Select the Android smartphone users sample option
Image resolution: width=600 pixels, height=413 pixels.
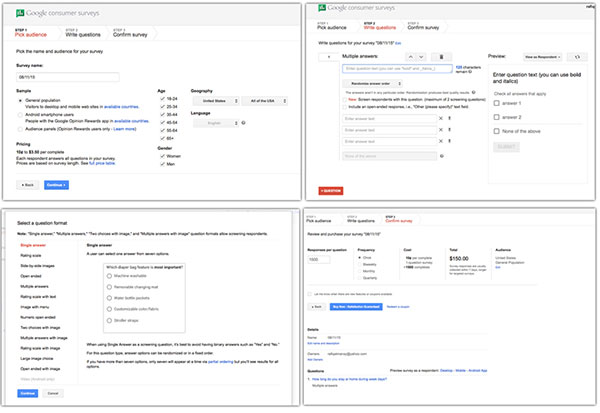click(20, 115)
